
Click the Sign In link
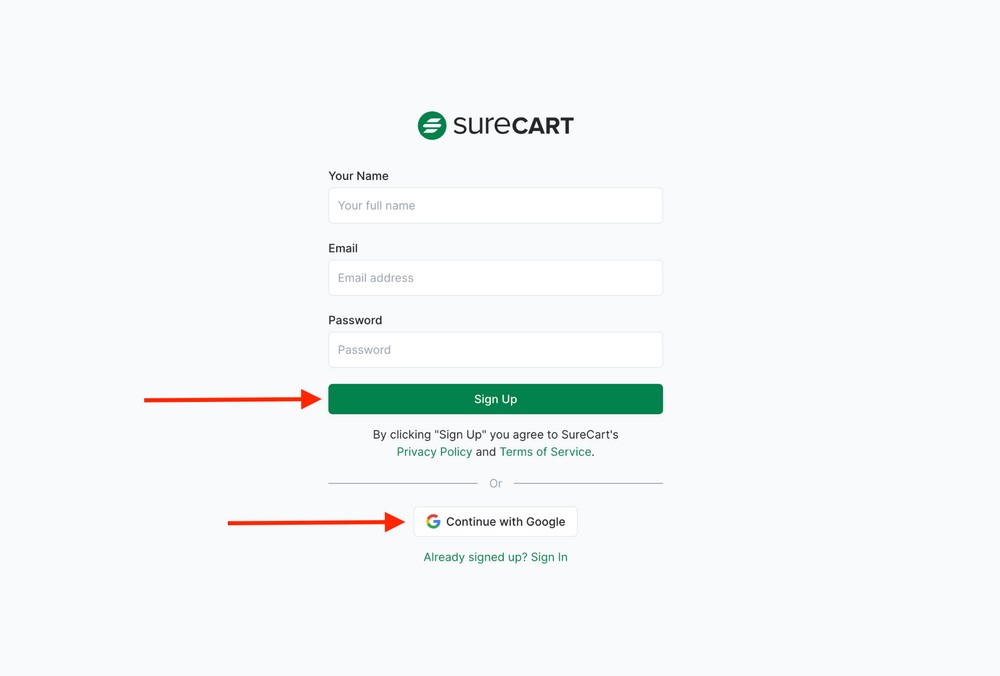[x=549, y=557]
